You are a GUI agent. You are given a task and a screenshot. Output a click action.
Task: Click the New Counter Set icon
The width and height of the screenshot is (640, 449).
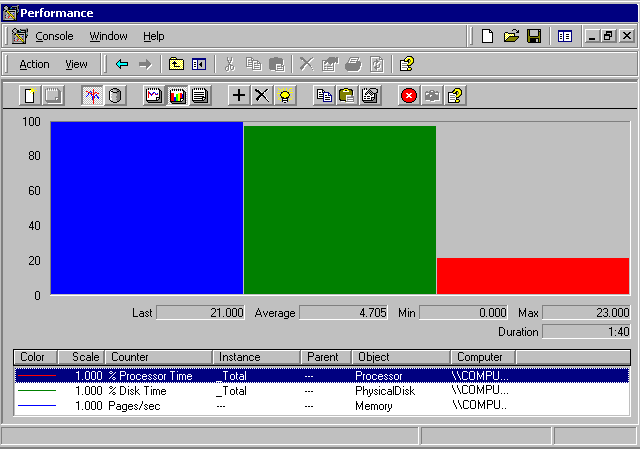[31, 95]
